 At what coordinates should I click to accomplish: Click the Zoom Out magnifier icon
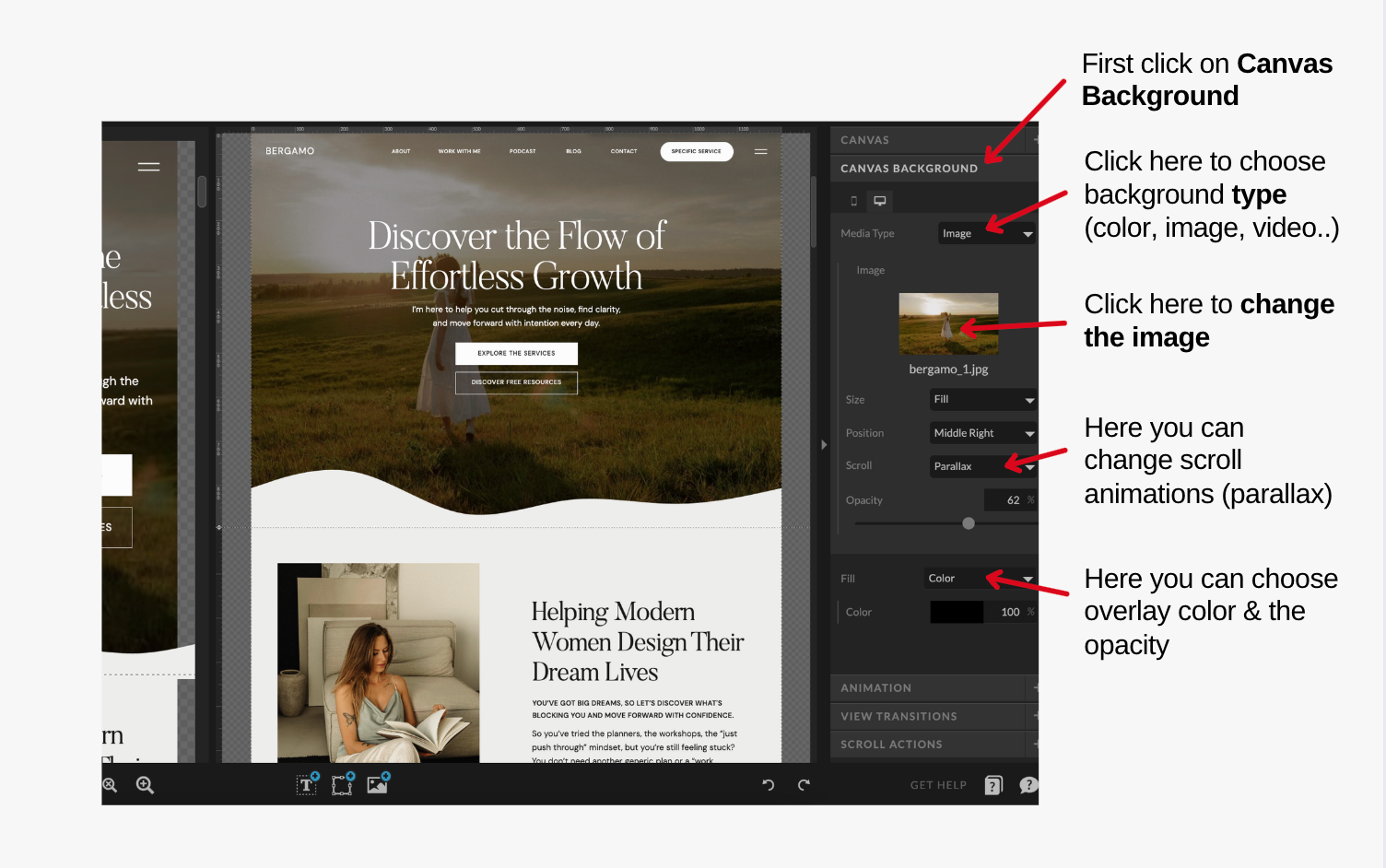click(110, 784)
